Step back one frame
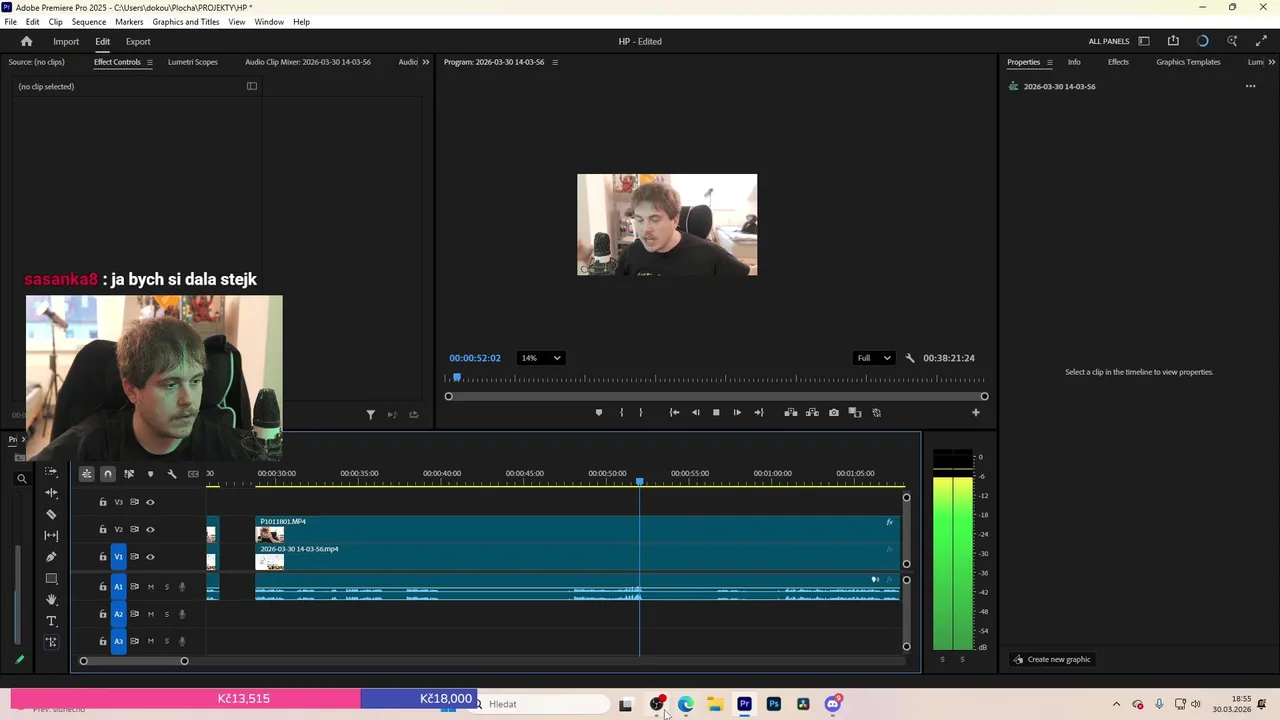Screen dimensions: 1280x720 click(696, 412)
